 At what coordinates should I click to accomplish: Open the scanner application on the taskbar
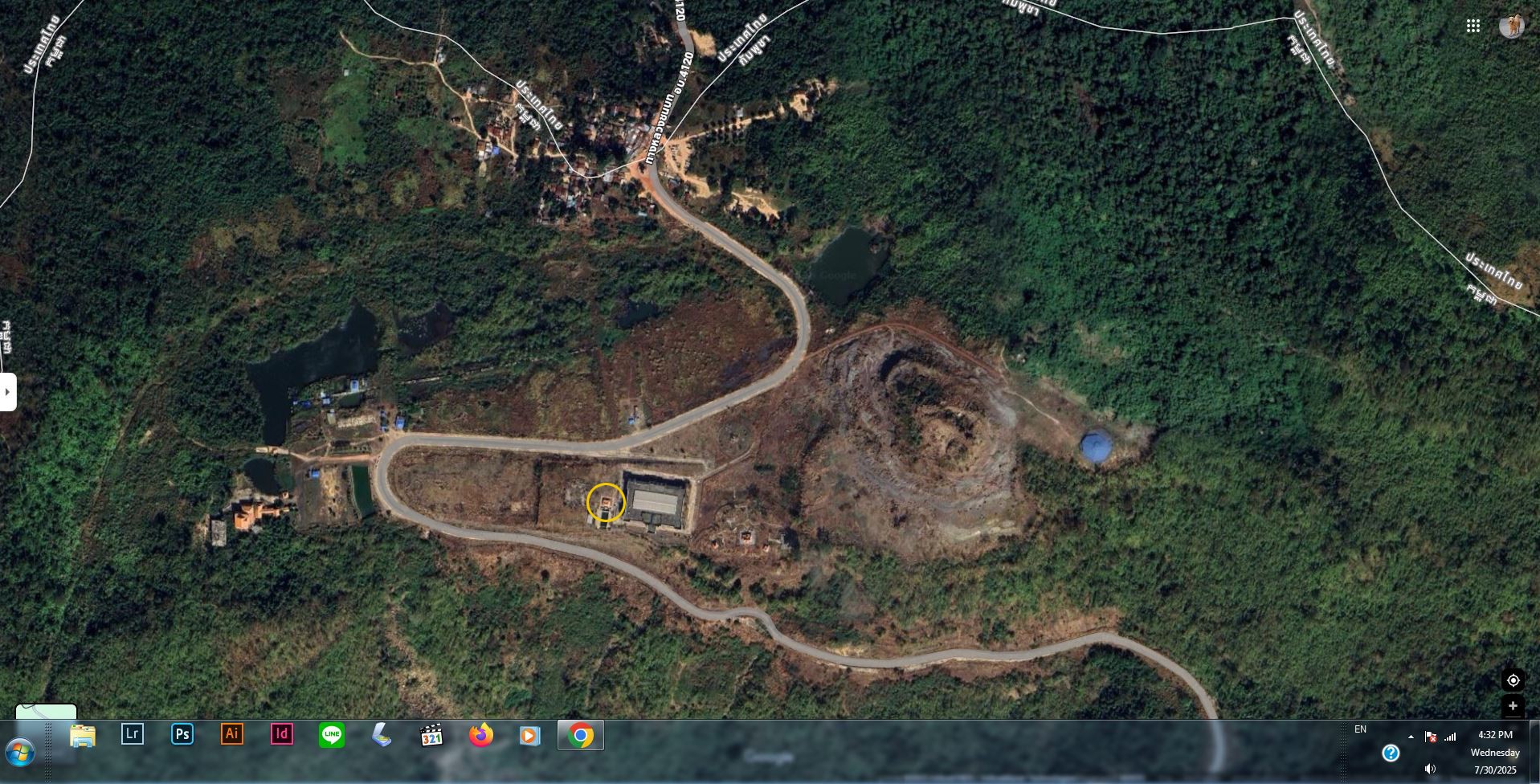click(x=382, y=734)
